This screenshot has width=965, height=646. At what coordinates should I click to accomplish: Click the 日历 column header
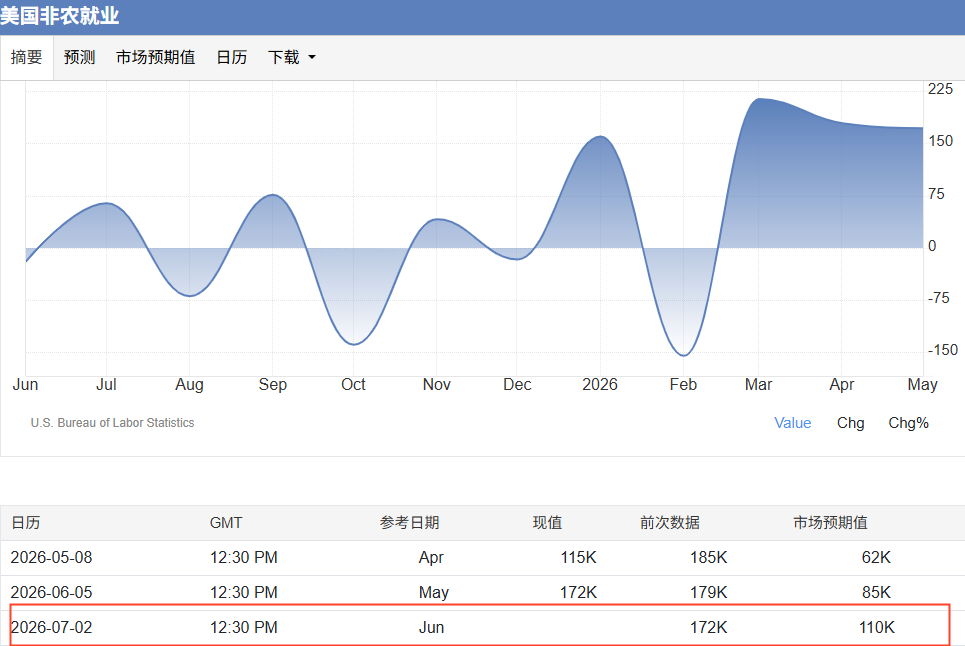[25, 523]
